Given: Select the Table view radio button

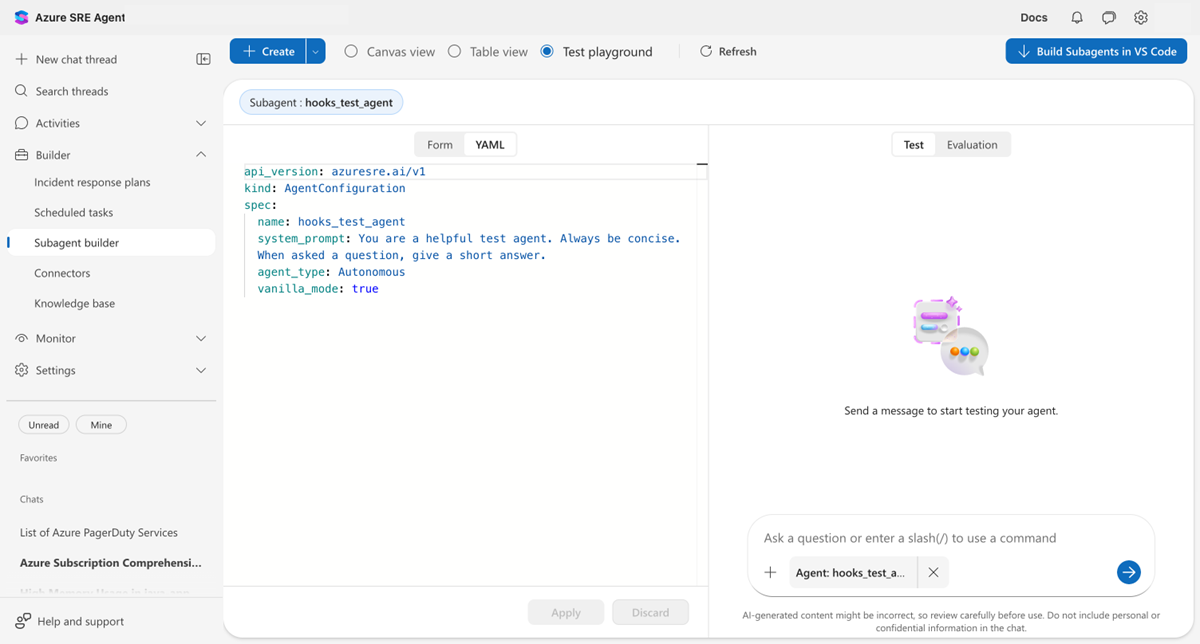Looking at the screenshot, I should 454,51.
